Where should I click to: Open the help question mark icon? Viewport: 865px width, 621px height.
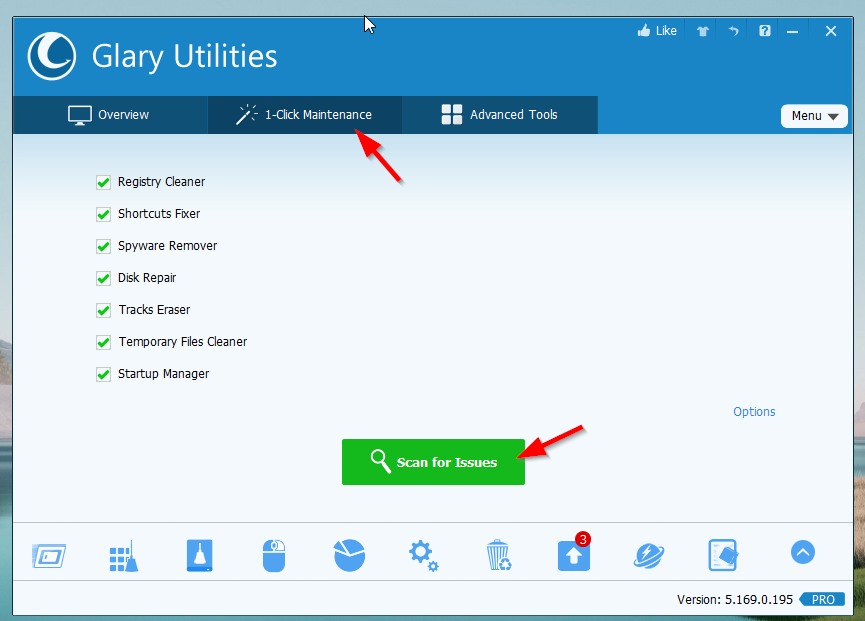click(765, 31)
